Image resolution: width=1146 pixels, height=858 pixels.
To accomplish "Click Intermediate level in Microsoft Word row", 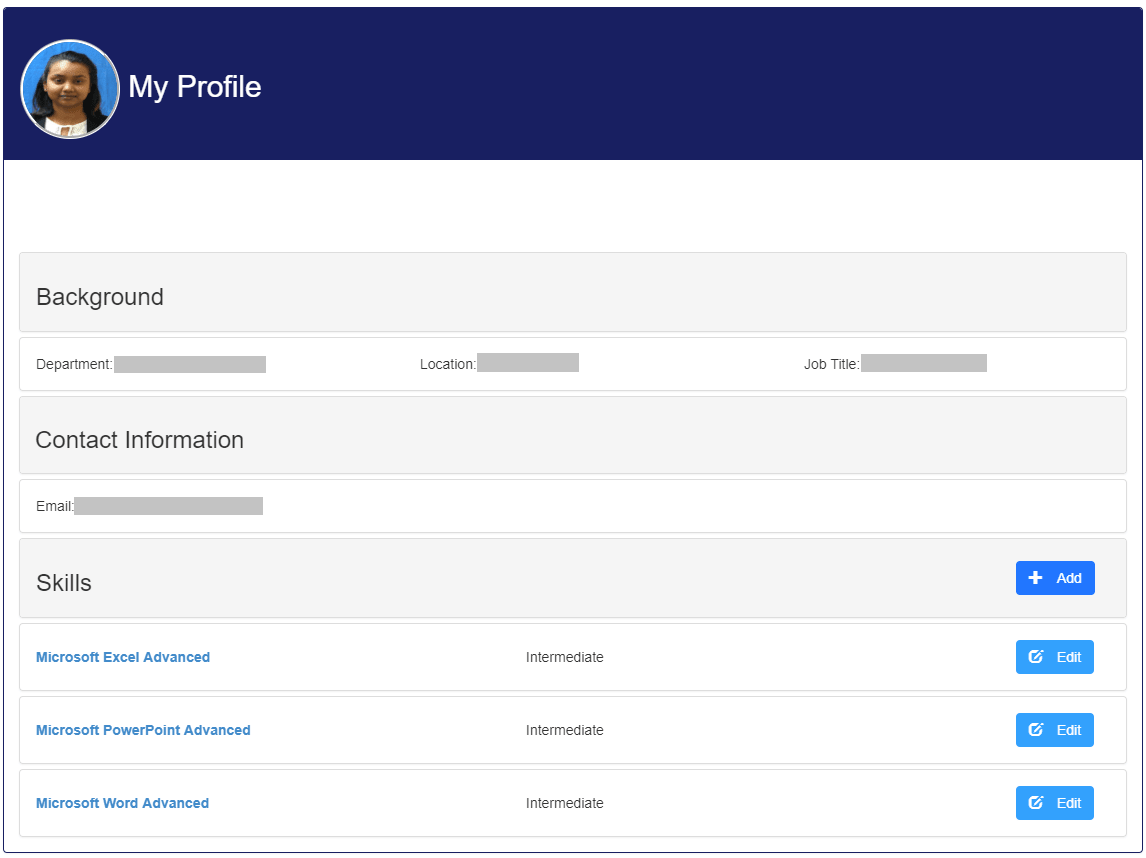I will coord(565,803).
